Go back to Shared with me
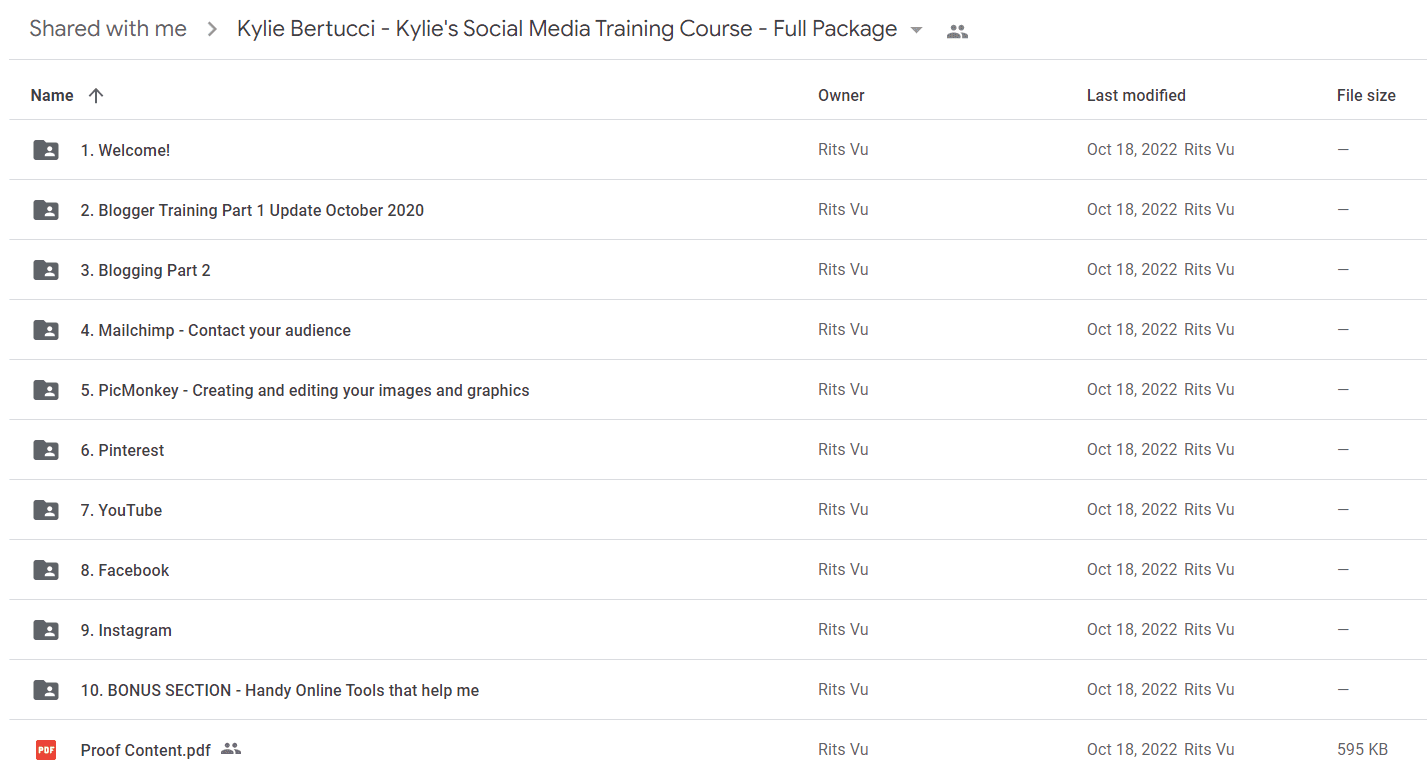 pyautogui.click(x=108, y=29)
